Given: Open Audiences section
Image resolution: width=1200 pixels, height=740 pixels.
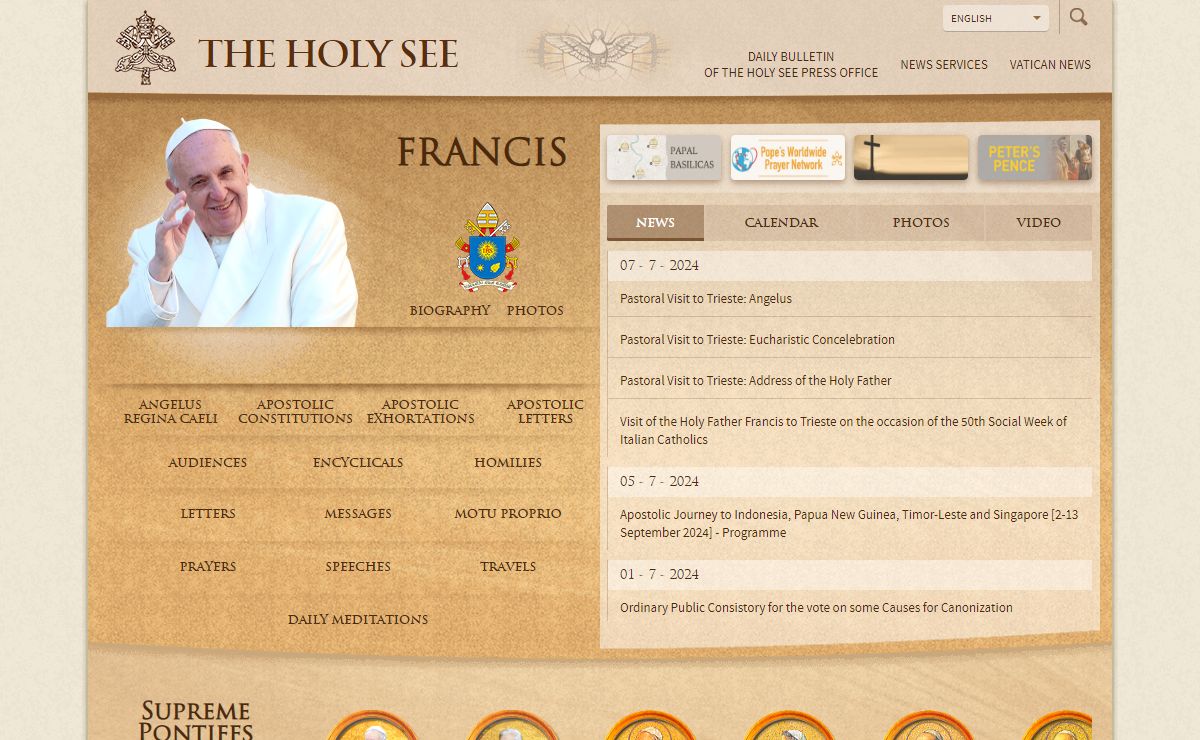Looking at the screenshot, I should [x=207, y=463].
